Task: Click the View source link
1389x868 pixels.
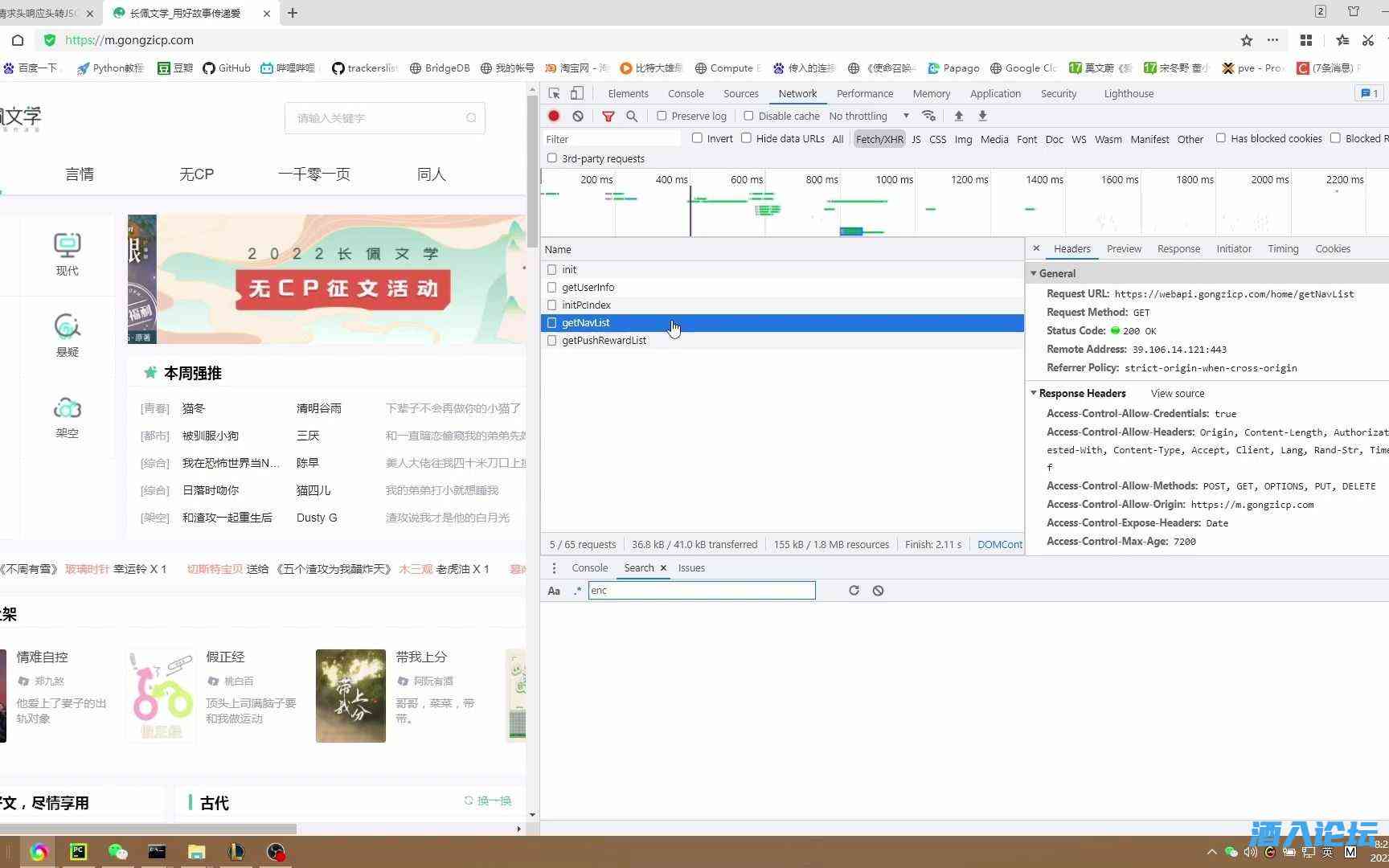Action: [1177, 393]
